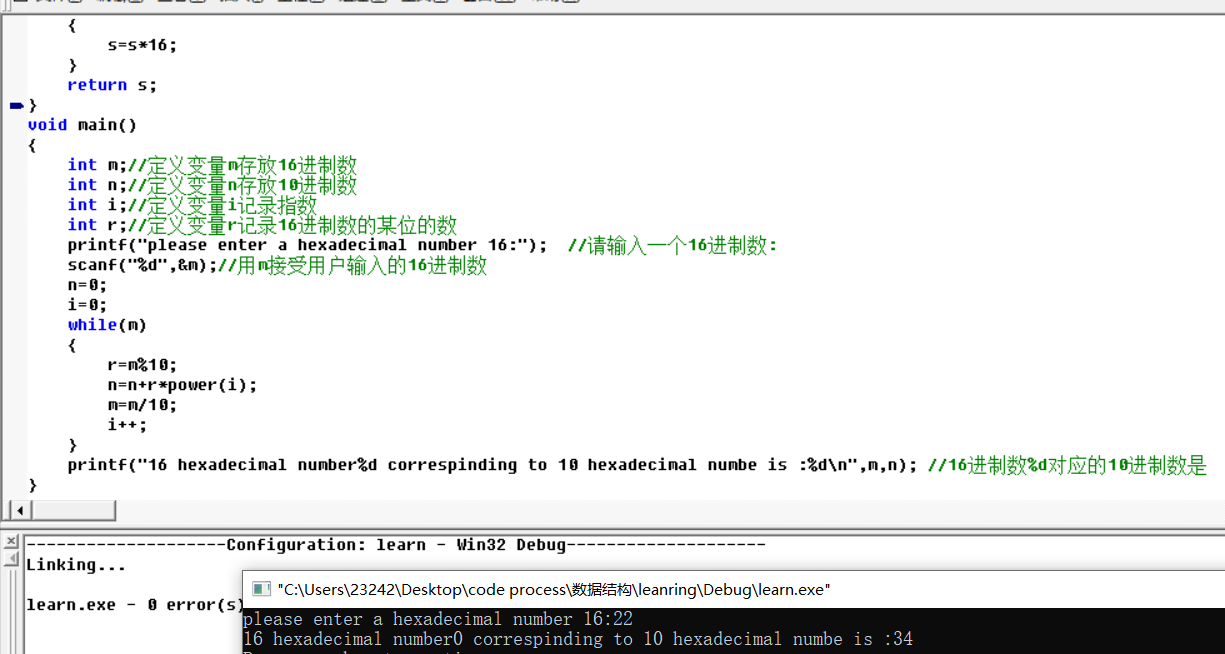The height and width of the screenshot is (654, 1225).
Task: Click the 'm=m/10;' line
Action: [x=142, y=405]
